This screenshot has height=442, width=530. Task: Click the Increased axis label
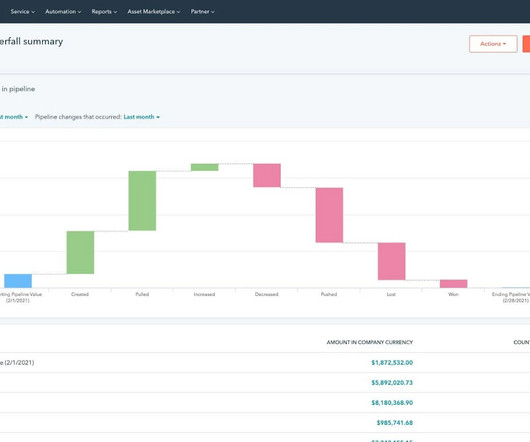204,294
